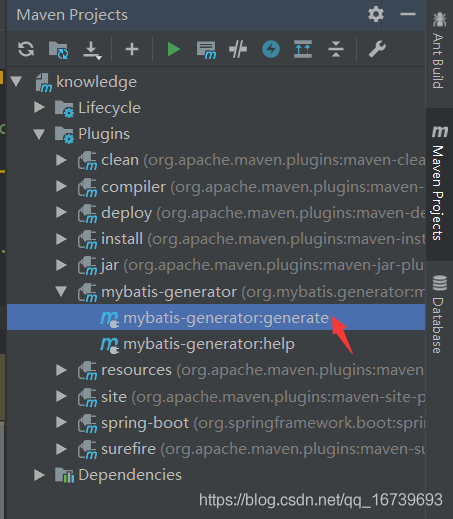The image size is (453, 519).
Task: Click the install plugin icon
Action: tap(88, 240)
